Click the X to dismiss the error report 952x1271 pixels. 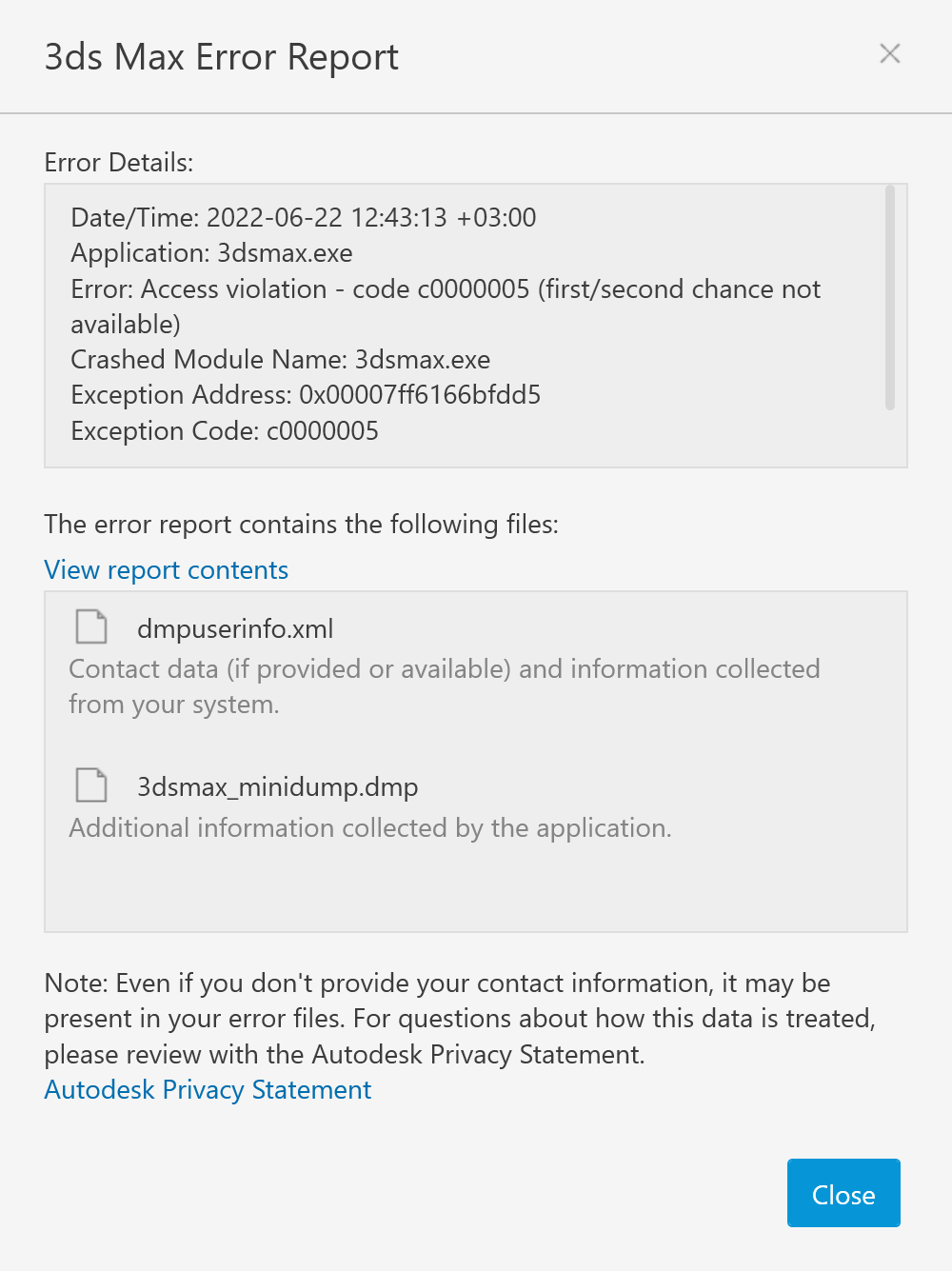[889, 54]
